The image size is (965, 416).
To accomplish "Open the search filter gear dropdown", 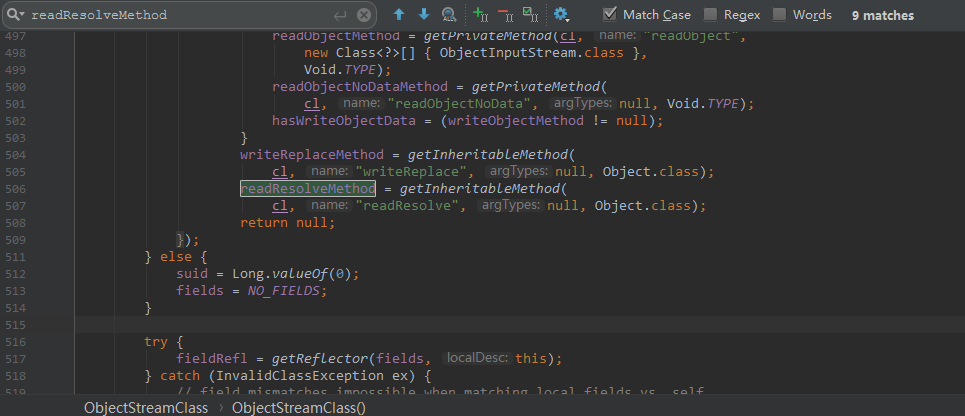I will click(x=561, y=15).
